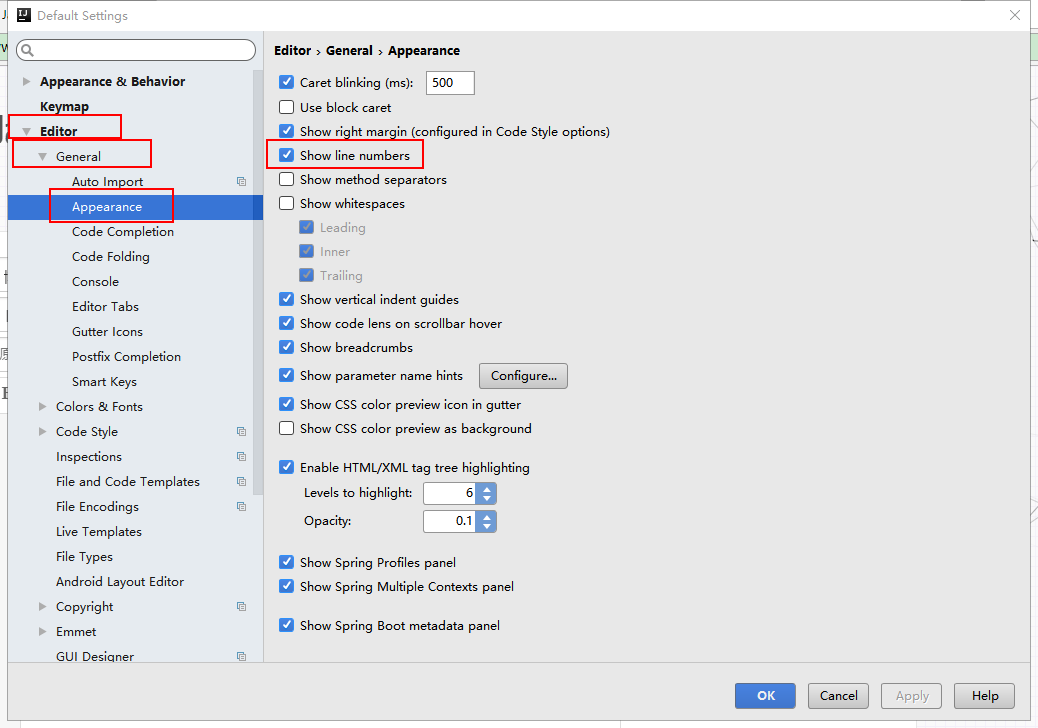Confirm settings with OK button
This screenshot has height=728, width=1038.
click(x=765, y=696)
